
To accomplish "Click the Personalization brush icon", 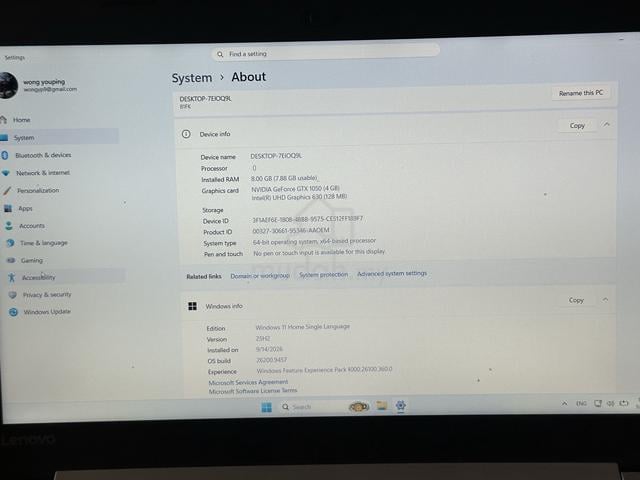I will [x=7, y=191].
